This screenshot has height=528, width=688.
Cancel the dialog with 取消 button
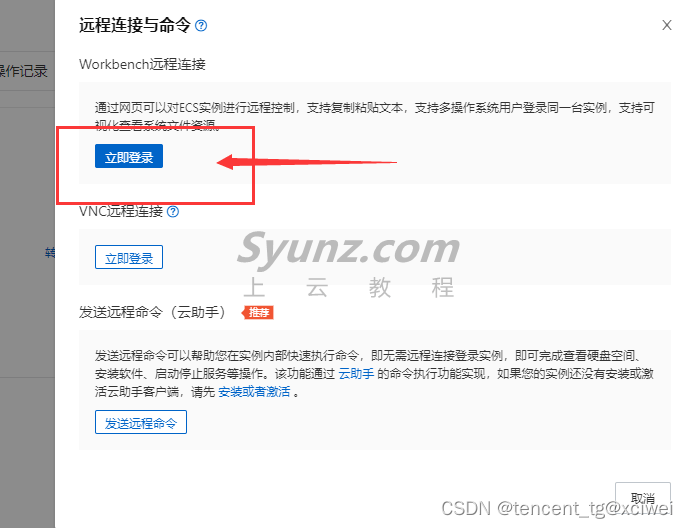(643, 498)
